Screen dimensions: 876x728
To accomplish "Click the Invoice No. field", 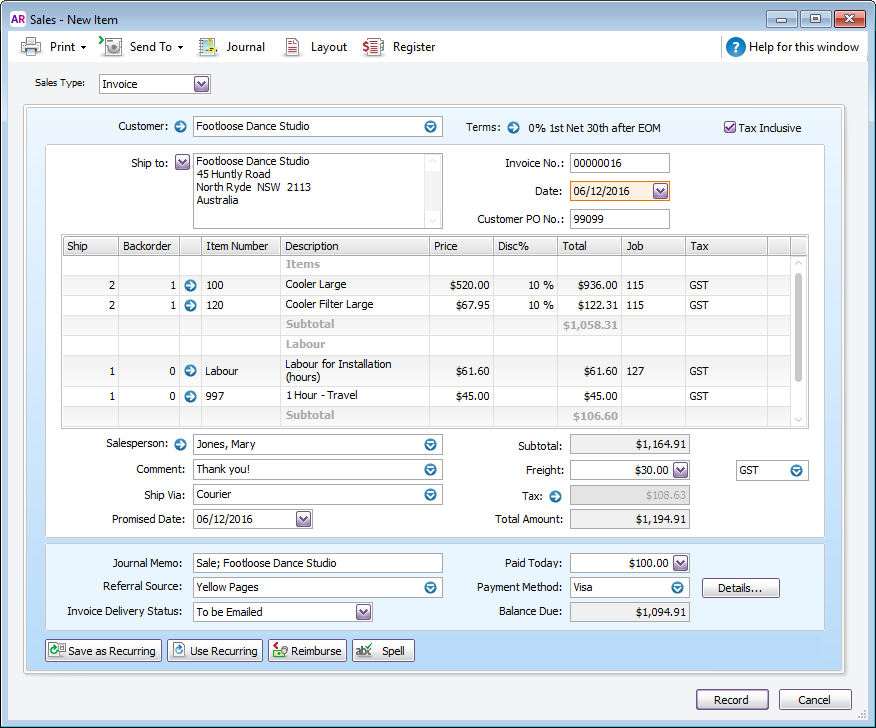I will 620,163.
